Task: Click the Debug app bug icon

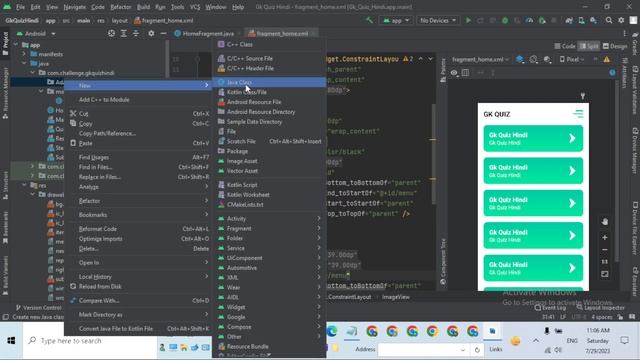Action: pos(505,20)
